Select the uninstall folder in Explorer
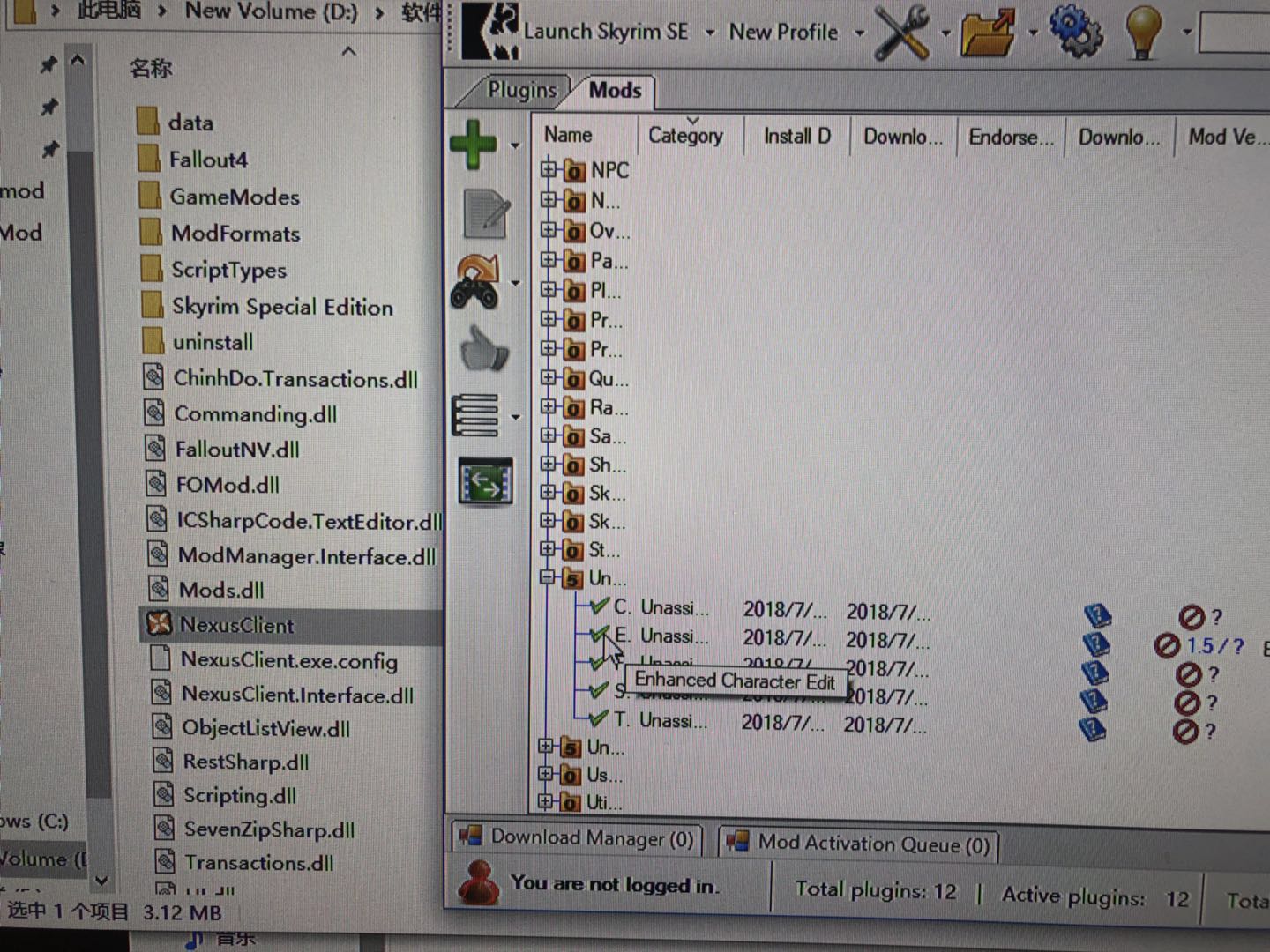This screenshot has height=952, width=1270. (198, 341)
